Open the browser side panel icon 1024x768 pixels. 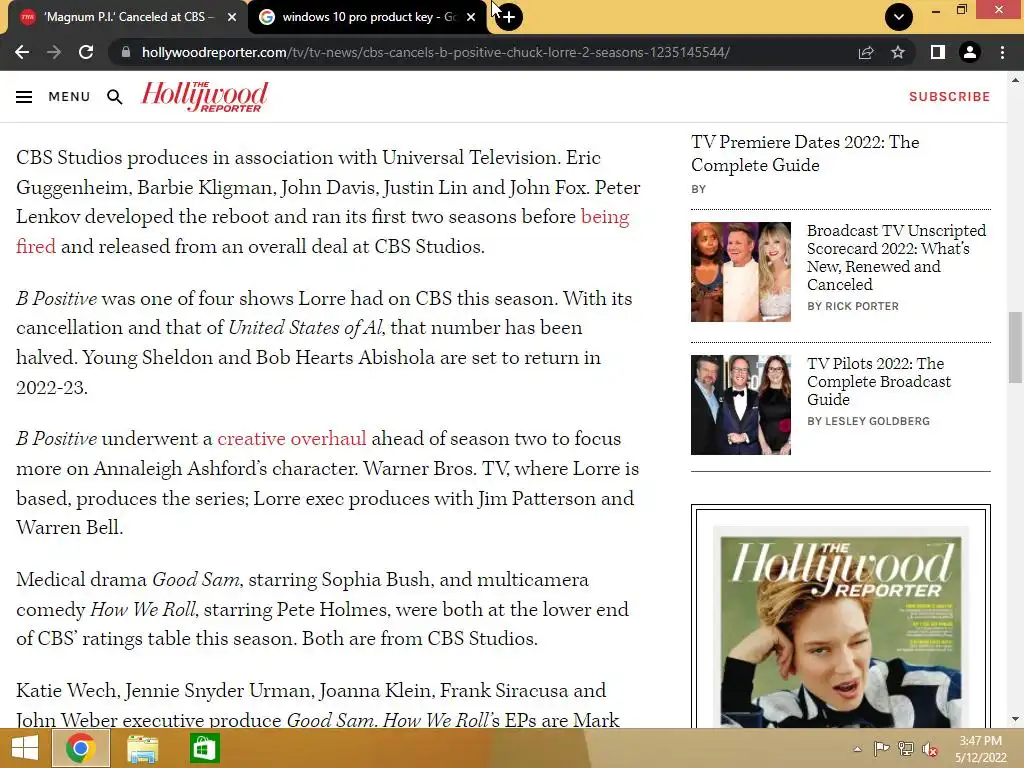tap(938, 52)
